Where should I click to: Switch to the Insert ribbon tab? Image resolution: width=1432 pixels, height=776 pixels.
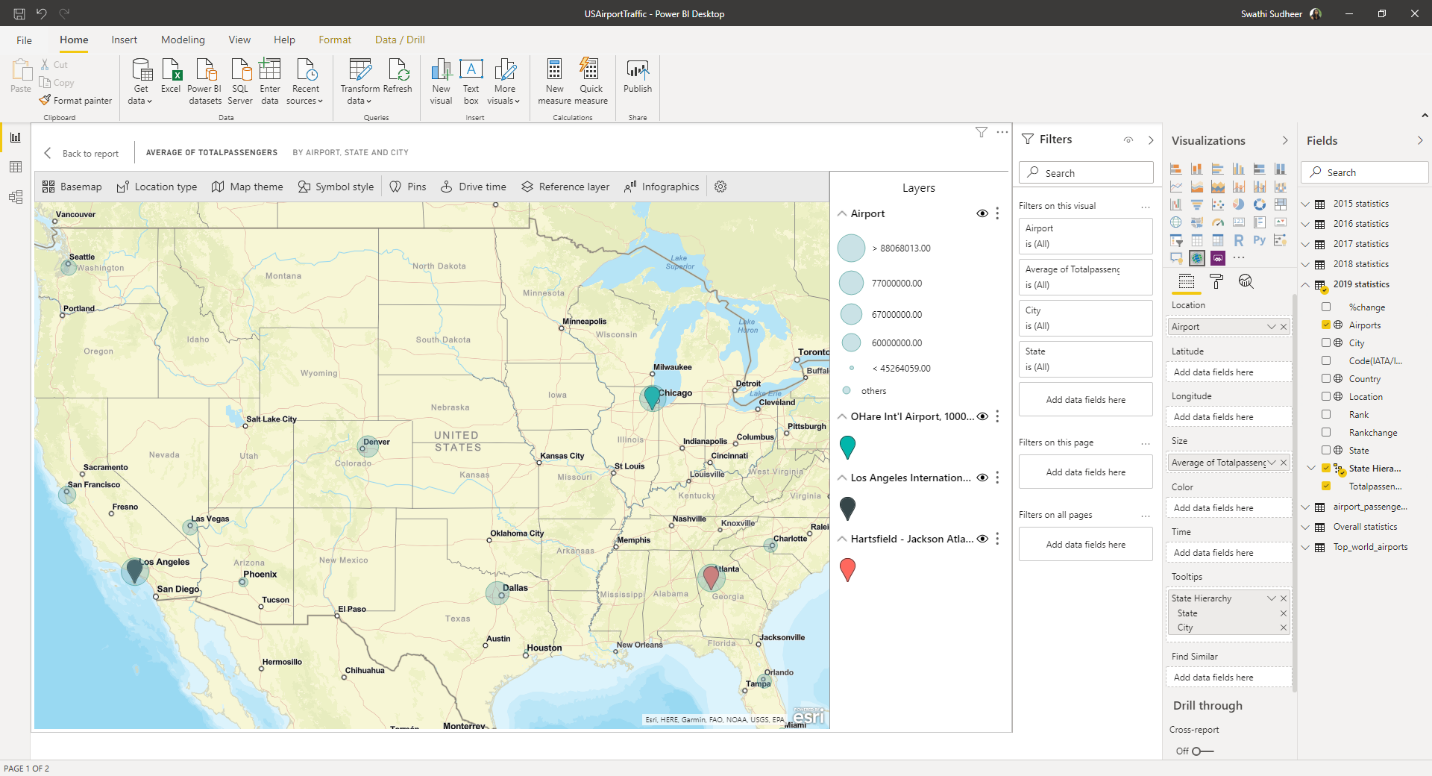(125, 40)
